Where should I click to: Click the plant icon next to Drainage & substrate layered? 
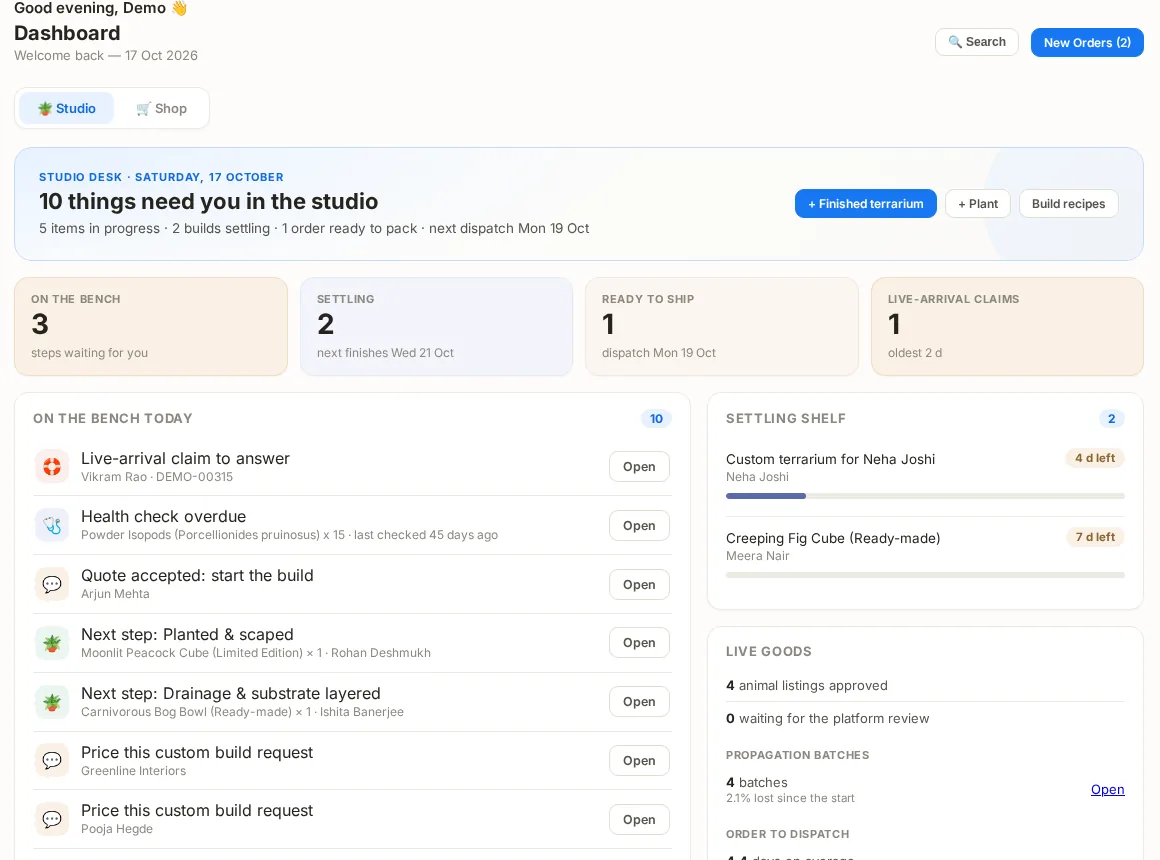(52, 702)
